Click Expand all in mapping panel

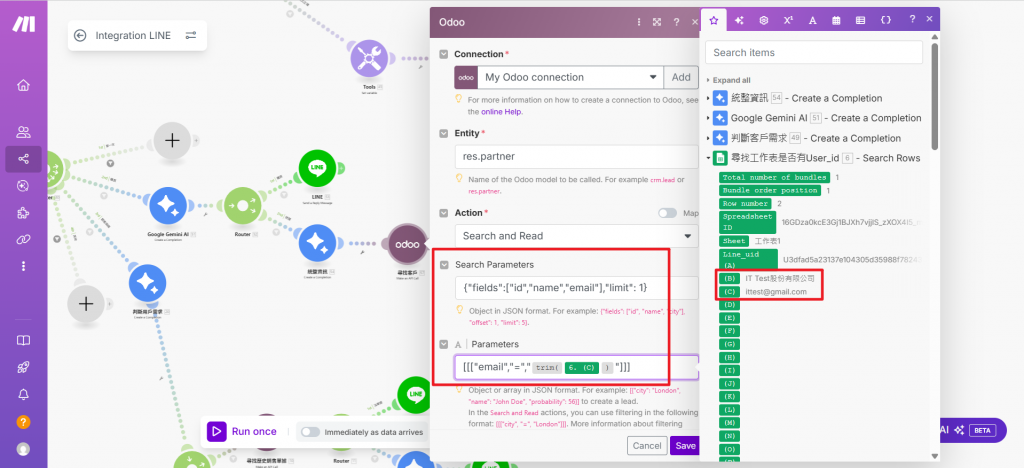[731, 80]
